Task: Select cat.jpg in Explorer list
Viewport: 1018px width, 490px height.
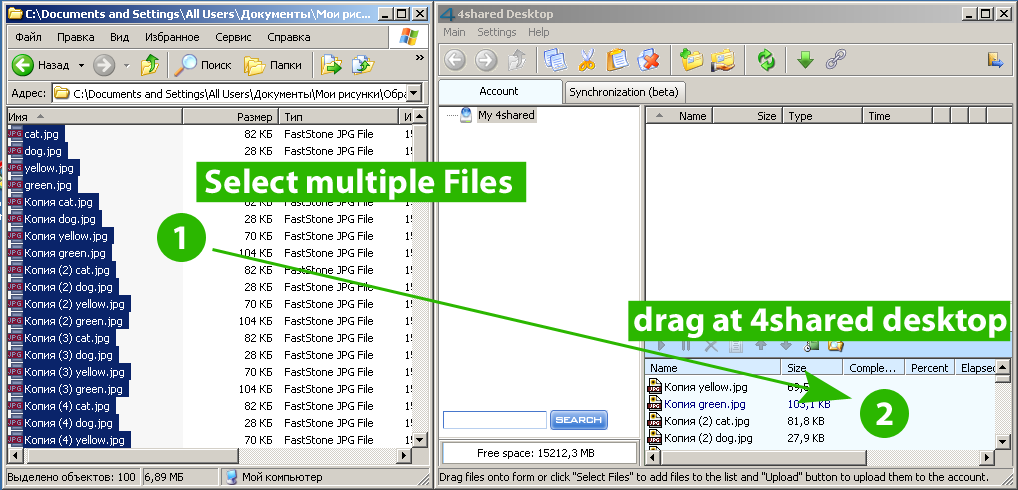Action: tap(42, 134)
